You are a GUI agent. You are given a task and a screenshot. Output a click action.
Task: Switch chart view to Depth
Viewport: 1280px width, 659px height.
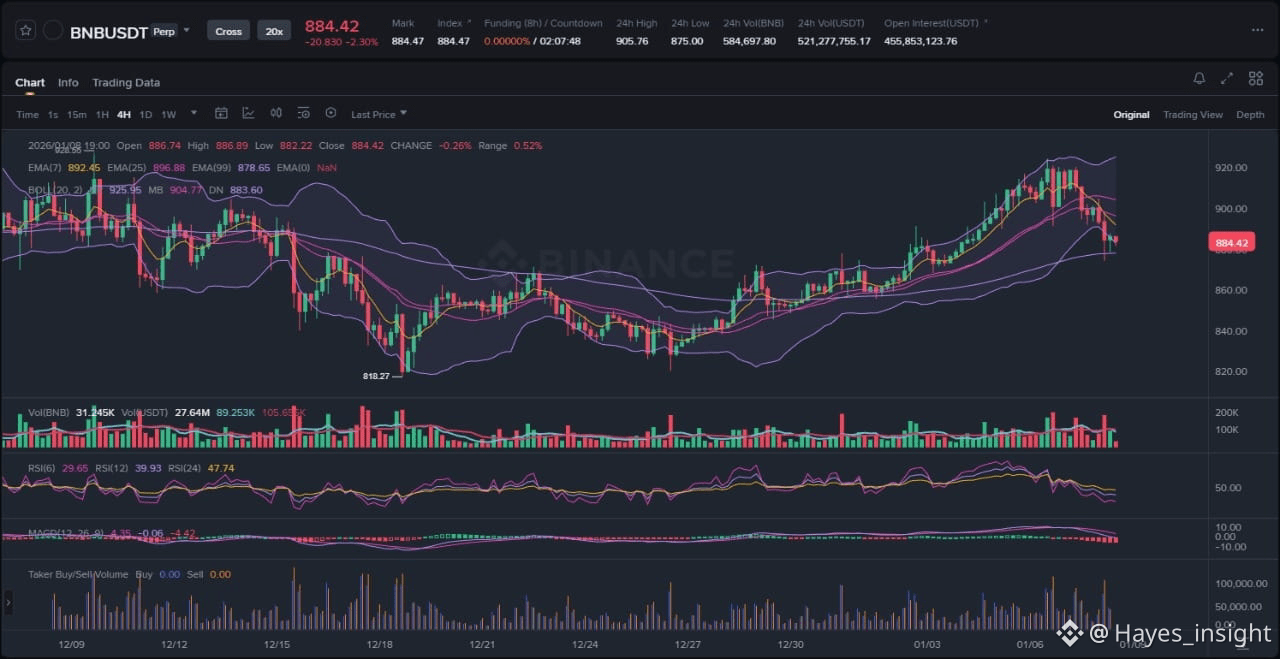(x=1250, y=115)
